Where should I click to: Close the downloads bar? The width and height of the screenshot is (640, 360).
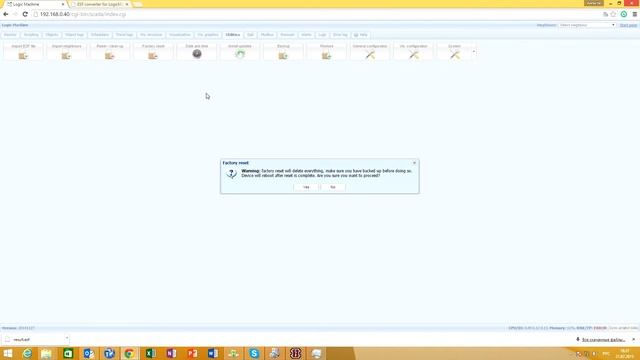[633, 340]
